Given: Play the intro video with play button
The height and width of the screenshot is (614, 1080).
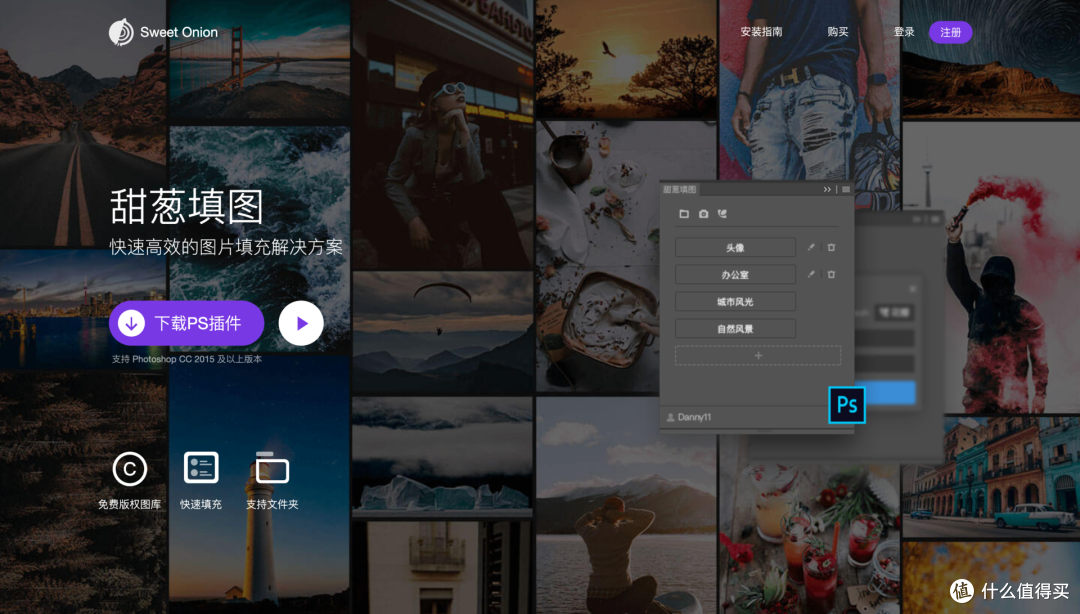Looking at the screenshot, I should [x=301, y=323].
